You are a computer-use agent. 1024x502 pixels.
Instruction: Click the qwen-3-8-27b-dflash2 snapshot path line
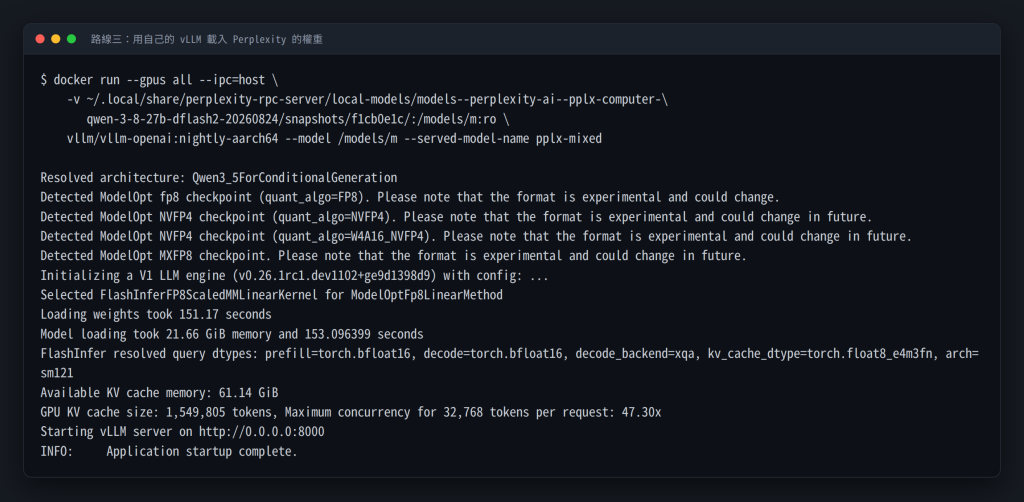(298, 119)
